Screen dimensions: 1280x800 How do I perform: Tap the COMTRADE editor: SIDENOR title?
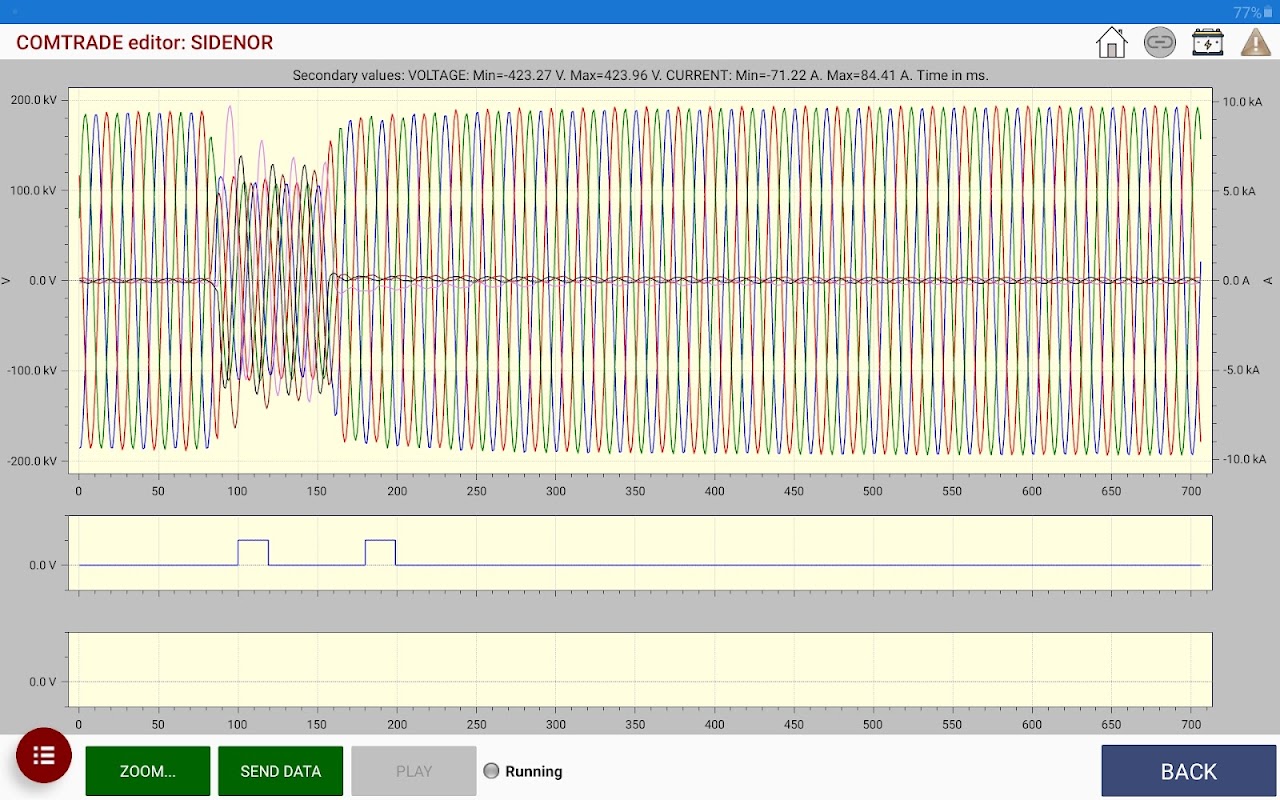point(145,43)
